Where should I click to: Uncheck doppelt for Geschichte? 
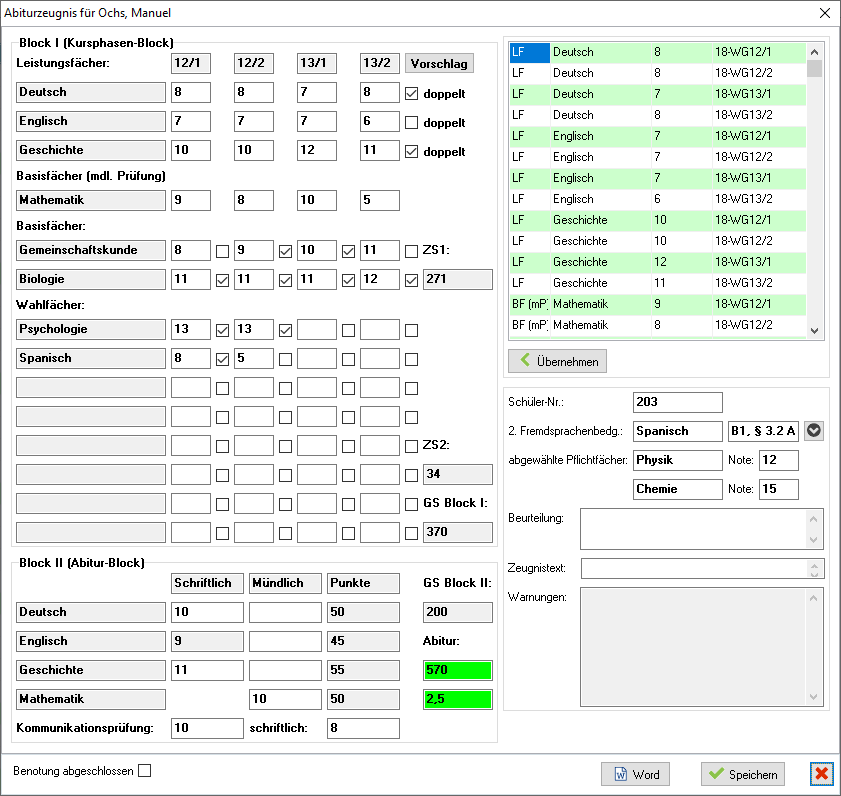pyautogui.click(x=411, y=152)
